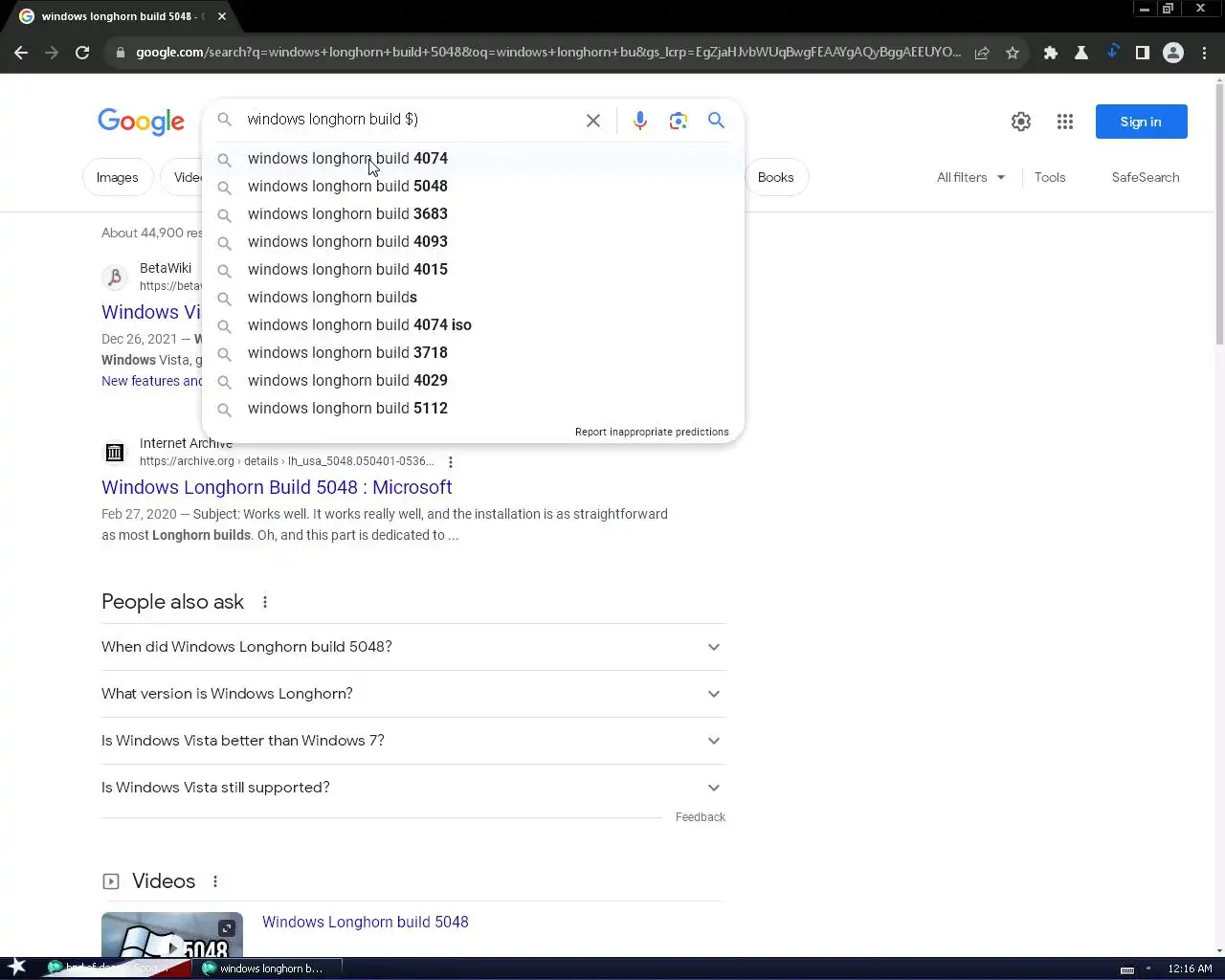Click the blue magnifier search button
Viewport: 1225px width, 980px height.
716,121
